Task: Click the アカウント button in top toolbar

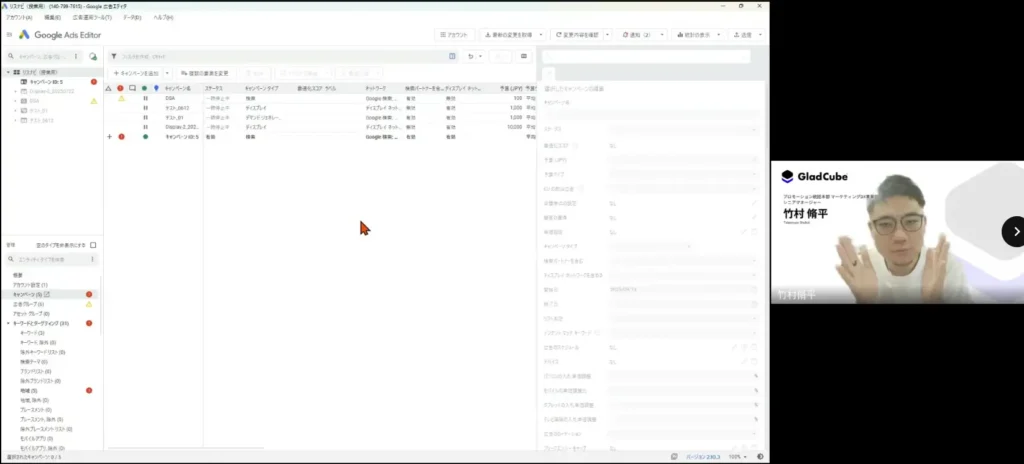Action: pos(455,35)
